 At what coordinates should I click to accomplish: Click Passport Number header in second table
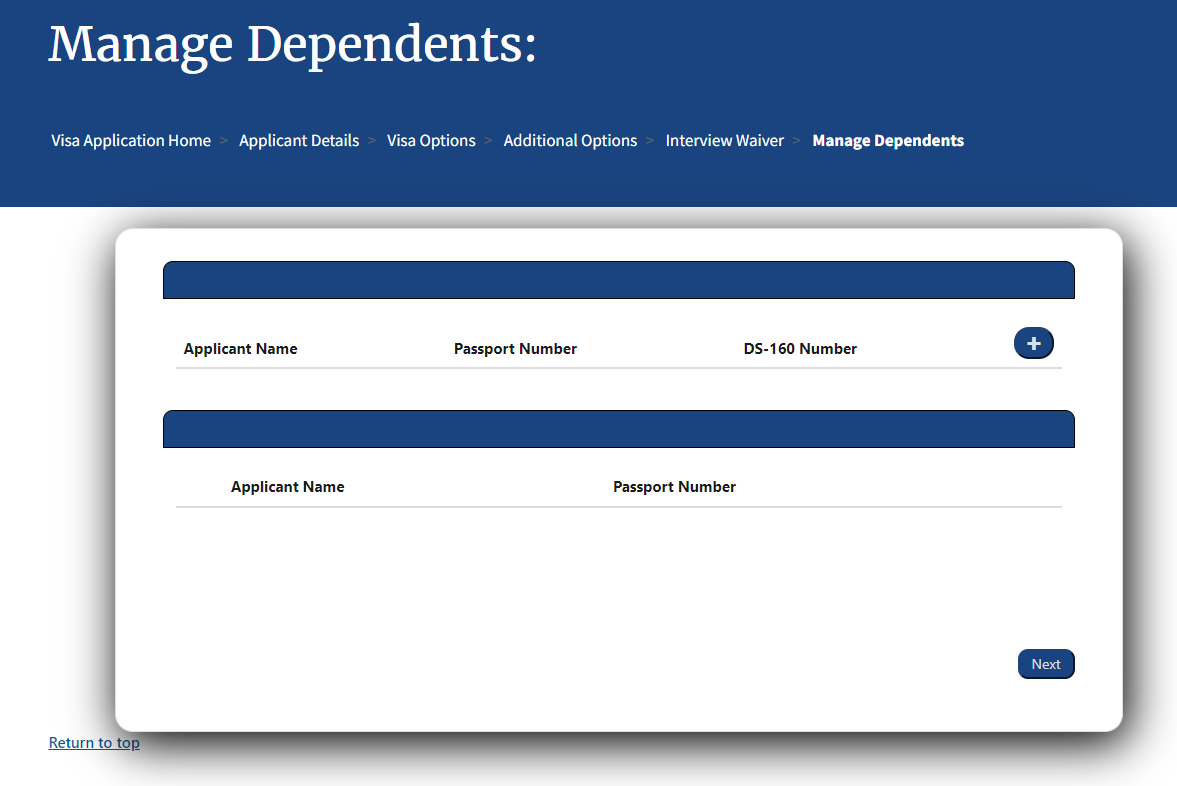pos(674,486)
